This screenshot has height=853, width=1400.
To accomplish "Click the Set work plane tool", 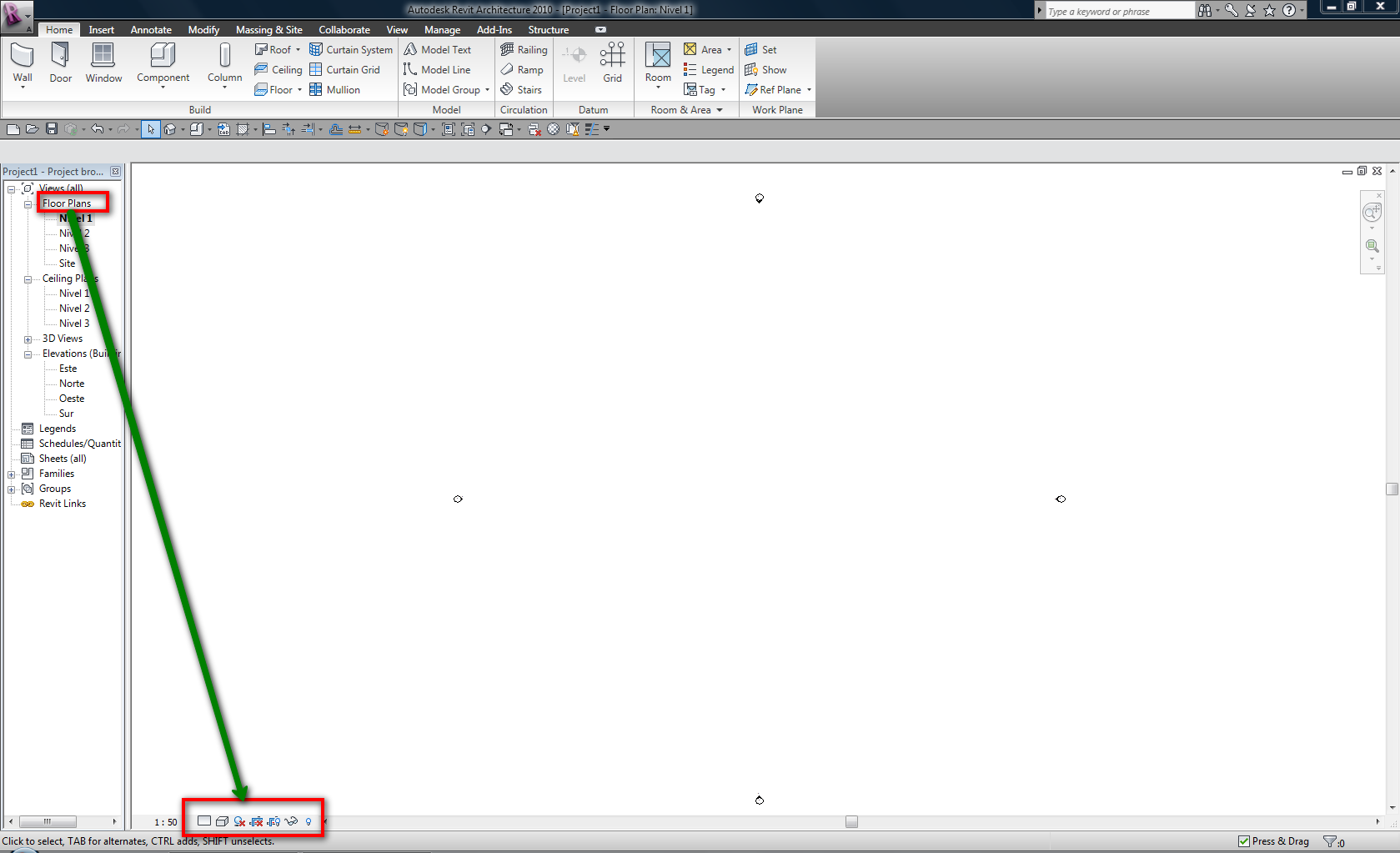I will click(760, 50).
